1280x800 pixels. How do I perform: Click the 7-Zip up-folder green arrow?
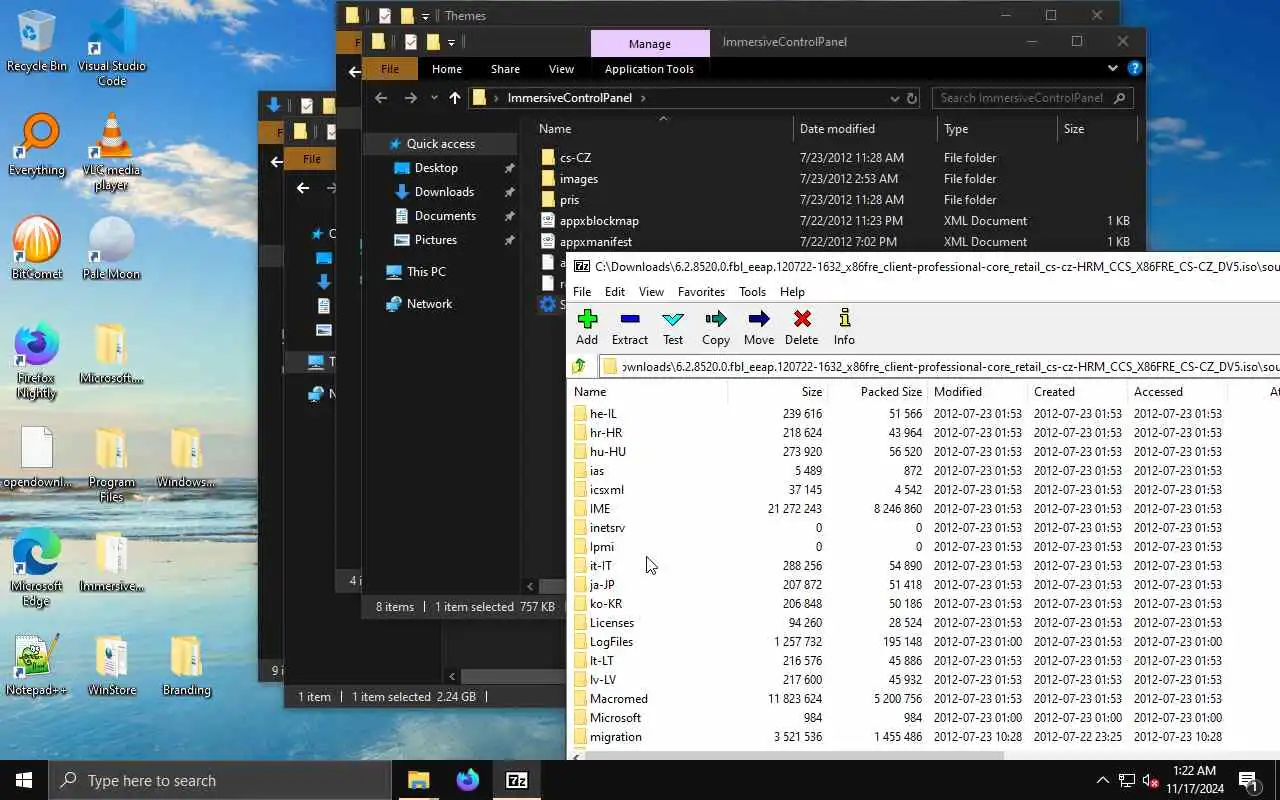click(x=579, y=367)
